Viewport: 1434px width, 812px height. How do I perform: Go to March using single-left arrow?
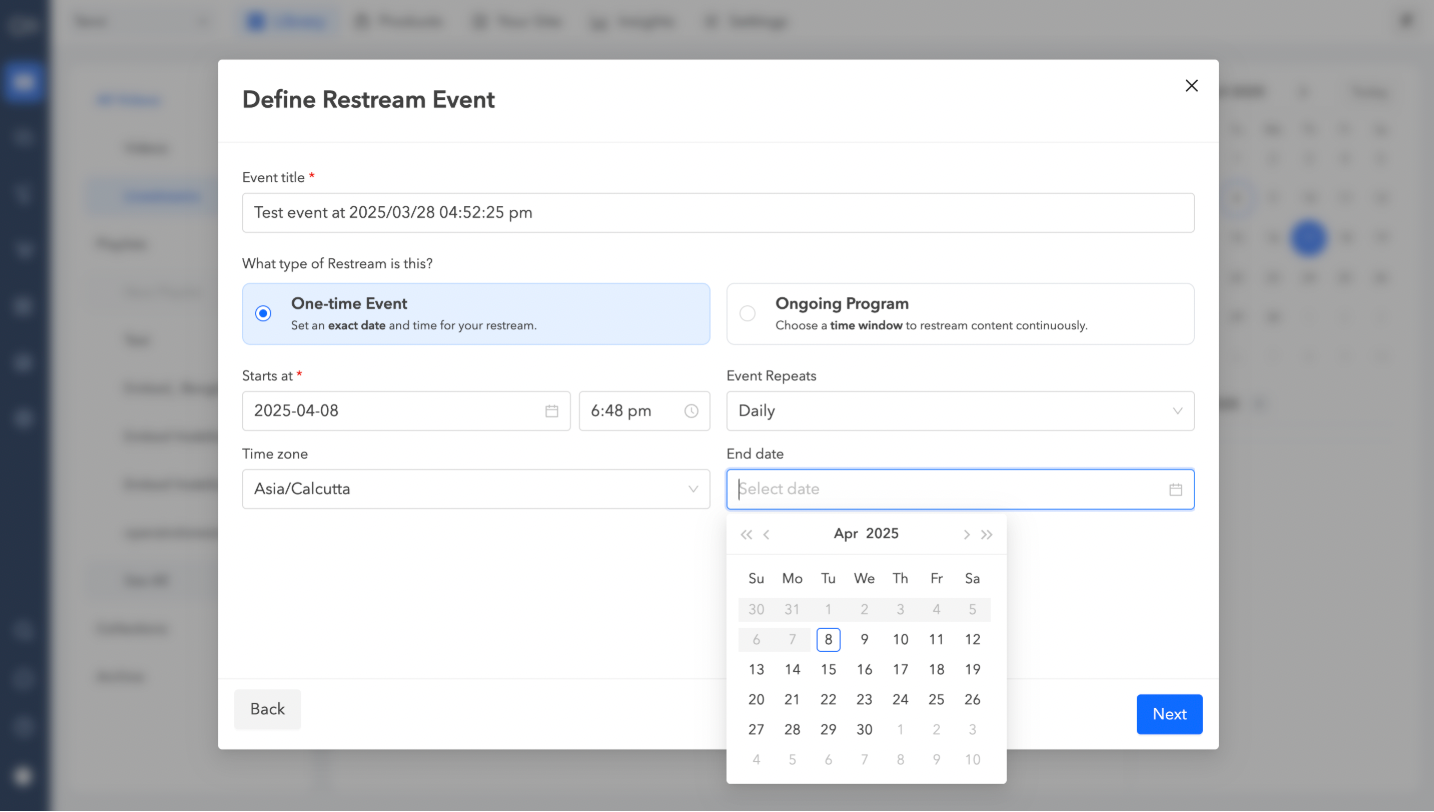(x=766, y=534)
